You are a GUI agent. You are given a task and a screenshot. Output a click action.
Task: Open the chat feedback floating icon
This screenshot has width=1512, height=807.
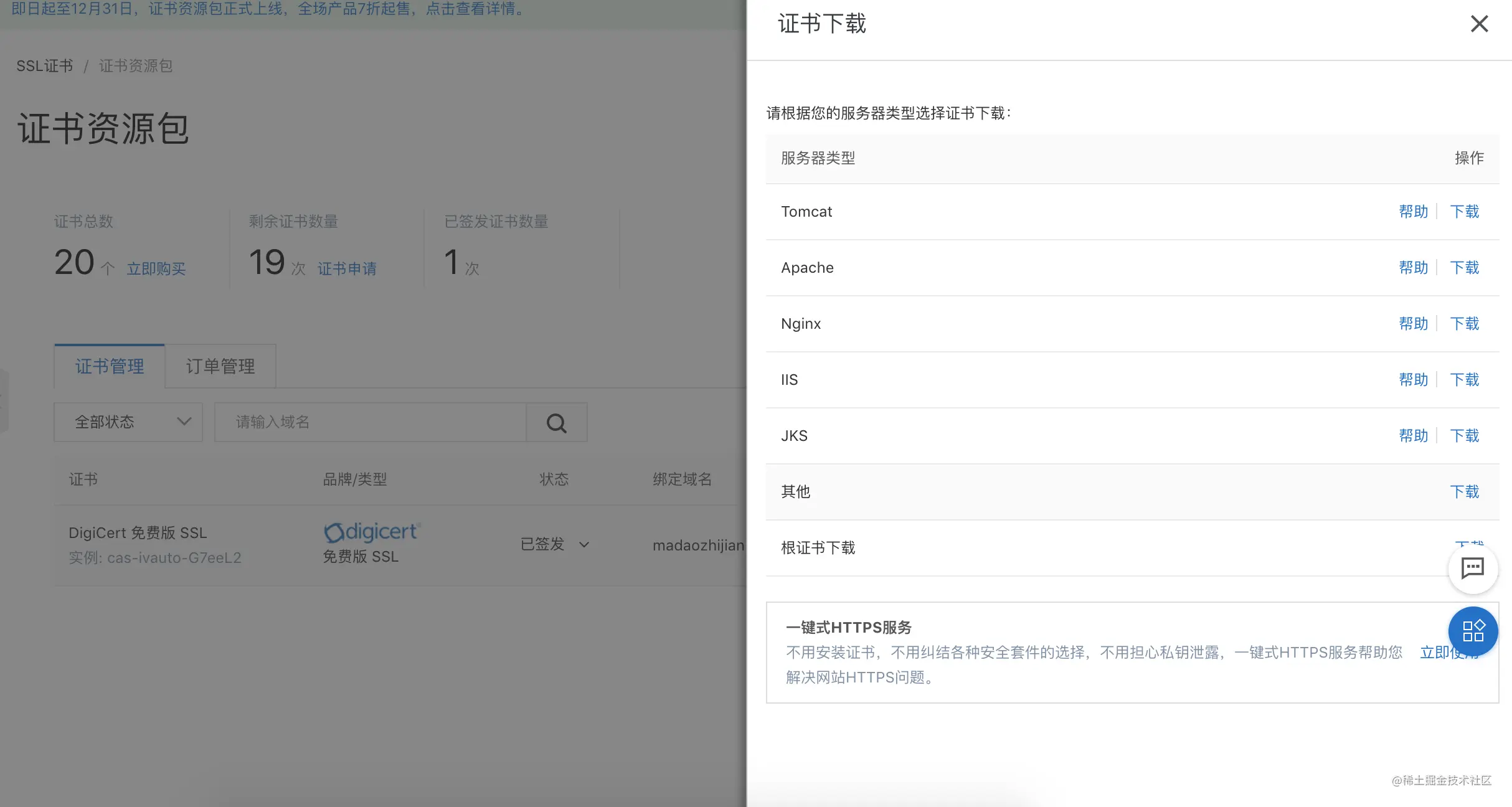pos(1472,568)
